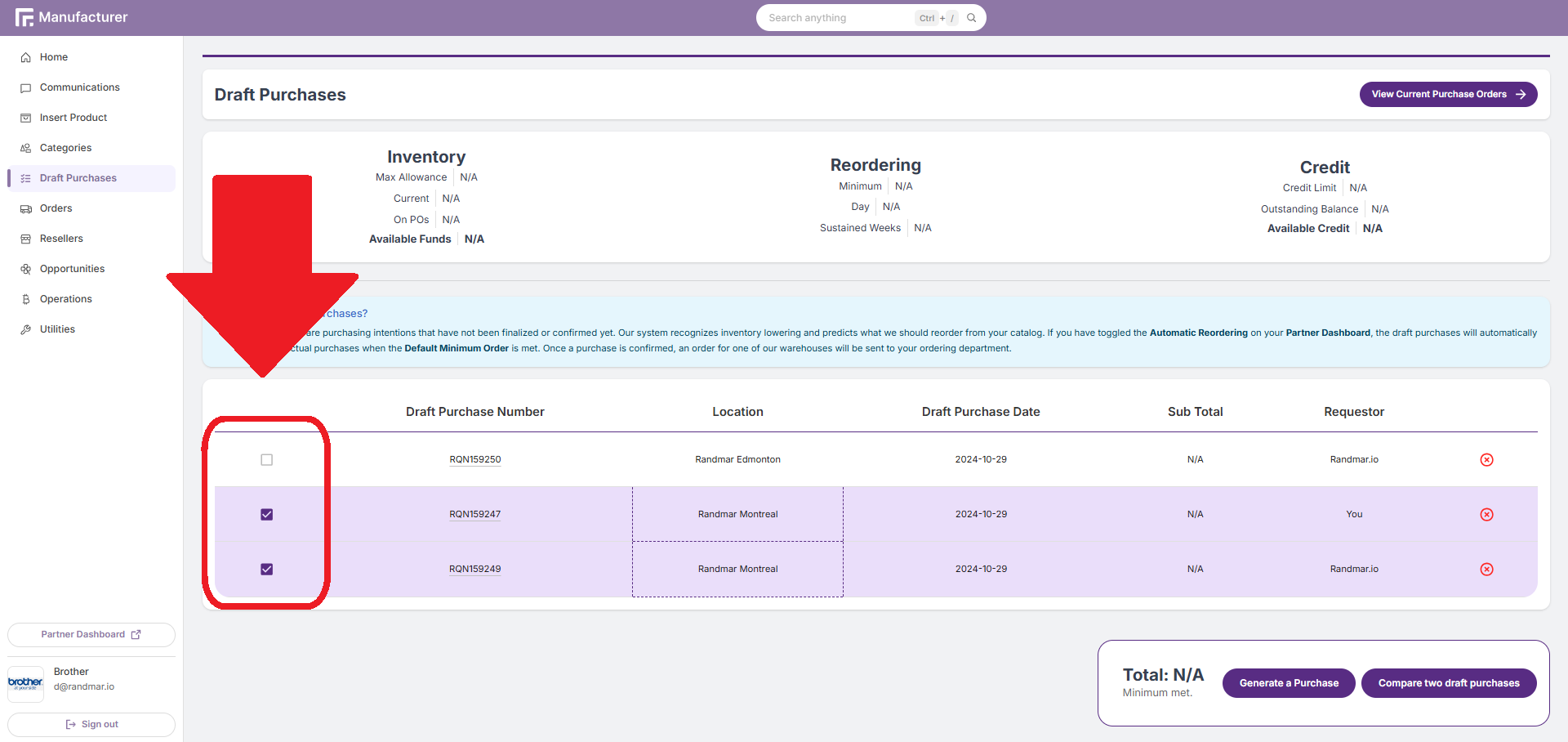Viewport: 1568px width, 742px height.
Task: Open draft purchase link RQN159250
Action: pos(475,460)
